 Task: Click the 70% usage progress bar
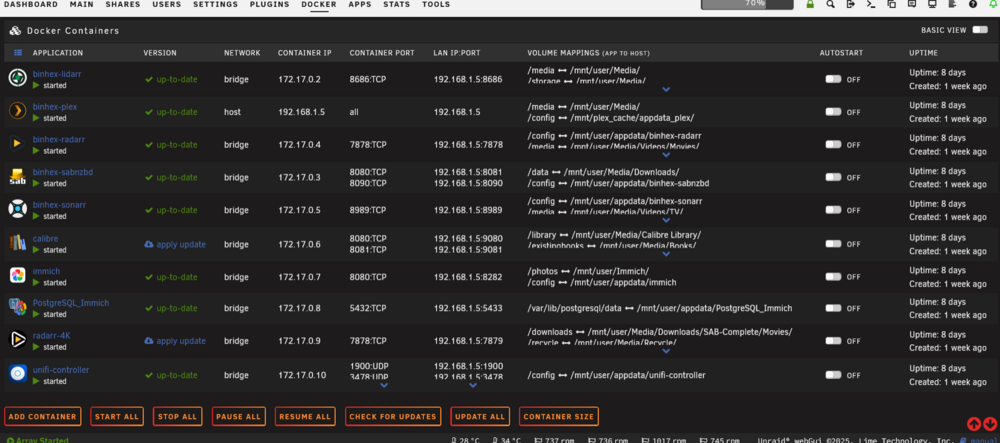click(747, 4)
